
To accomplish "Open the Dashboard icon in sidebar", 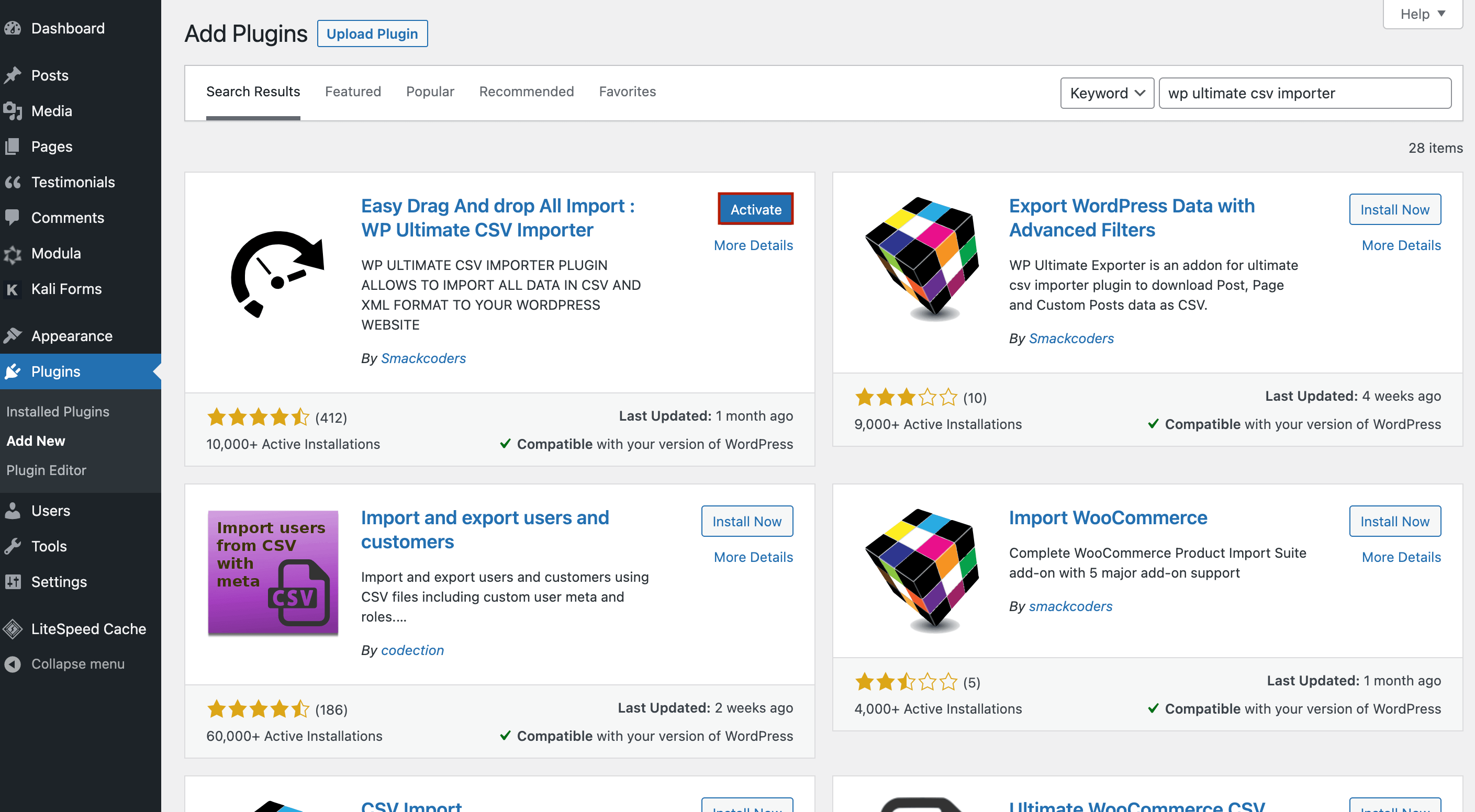I will (x=13, y=28).
